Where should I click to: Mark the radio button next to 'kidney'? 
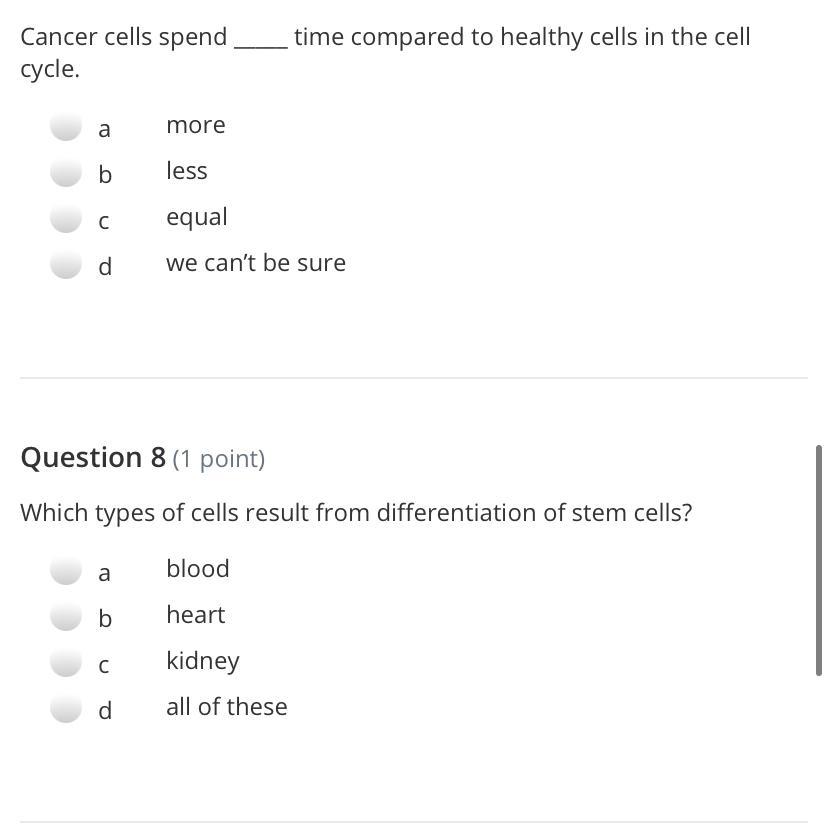point(66,663)
